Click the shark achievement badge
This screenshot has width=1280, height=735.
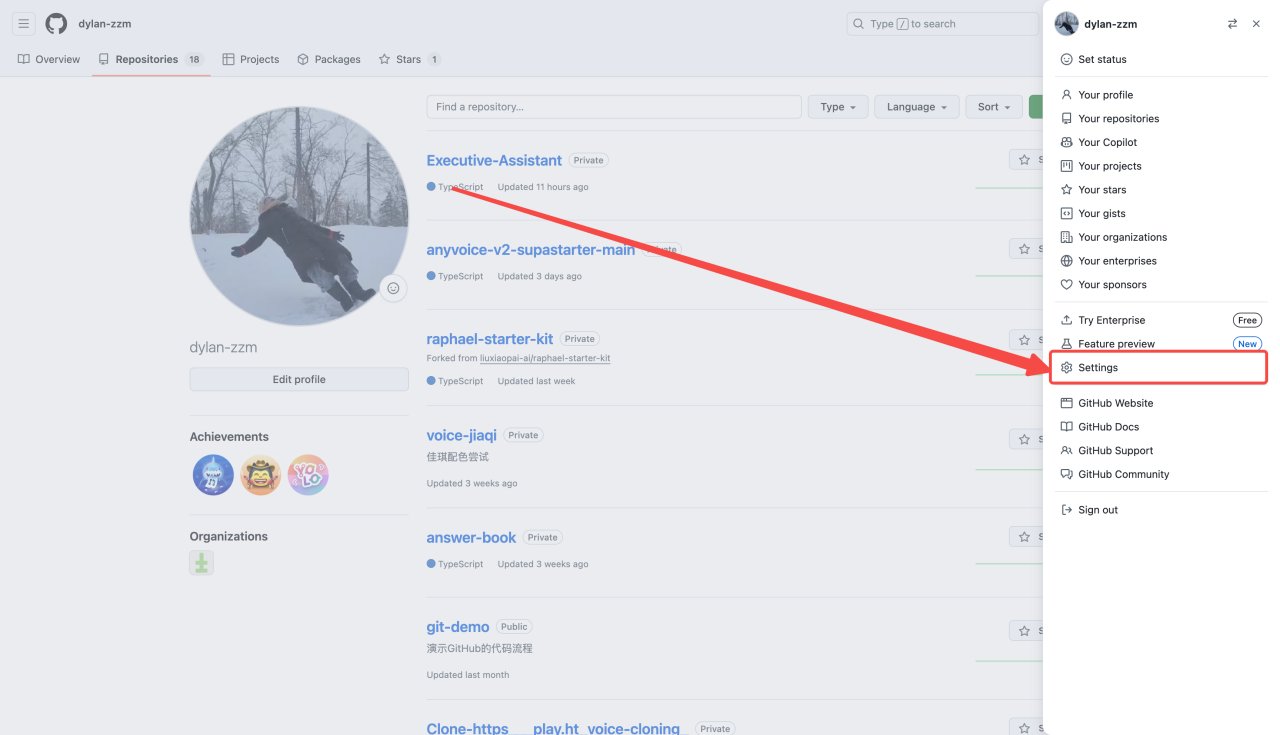point(213,475)
